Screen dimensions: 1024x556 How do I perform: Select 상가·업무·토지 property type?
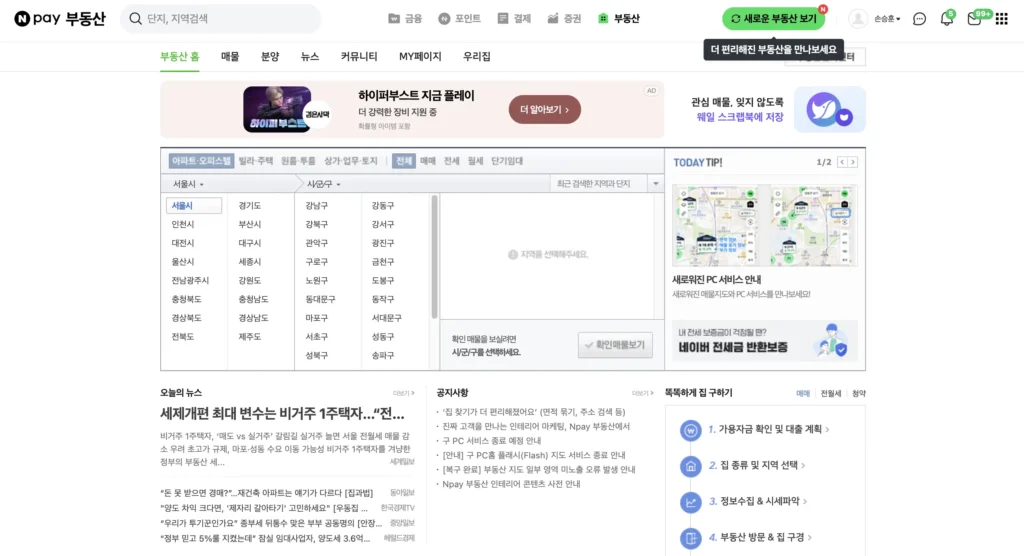351,161
